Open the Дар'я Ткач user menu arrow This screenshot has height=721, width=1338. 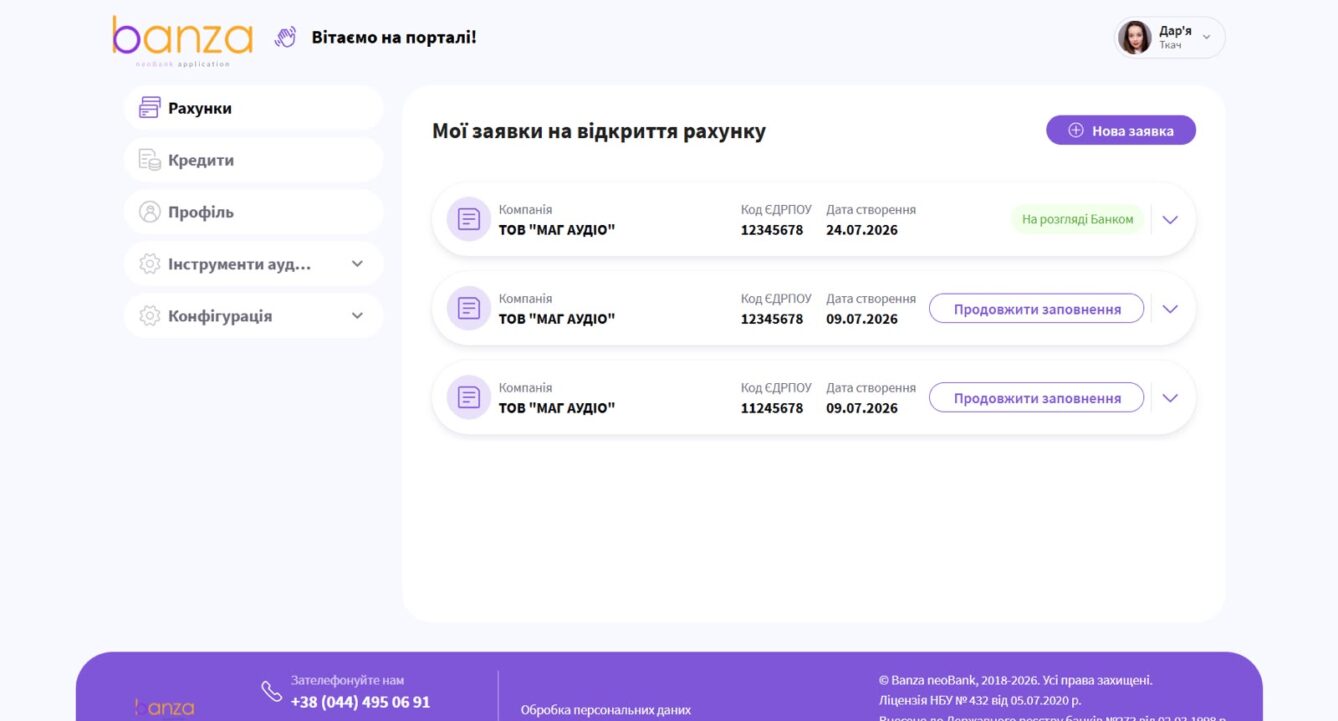pyautogui.click(x=1206, y=38)
